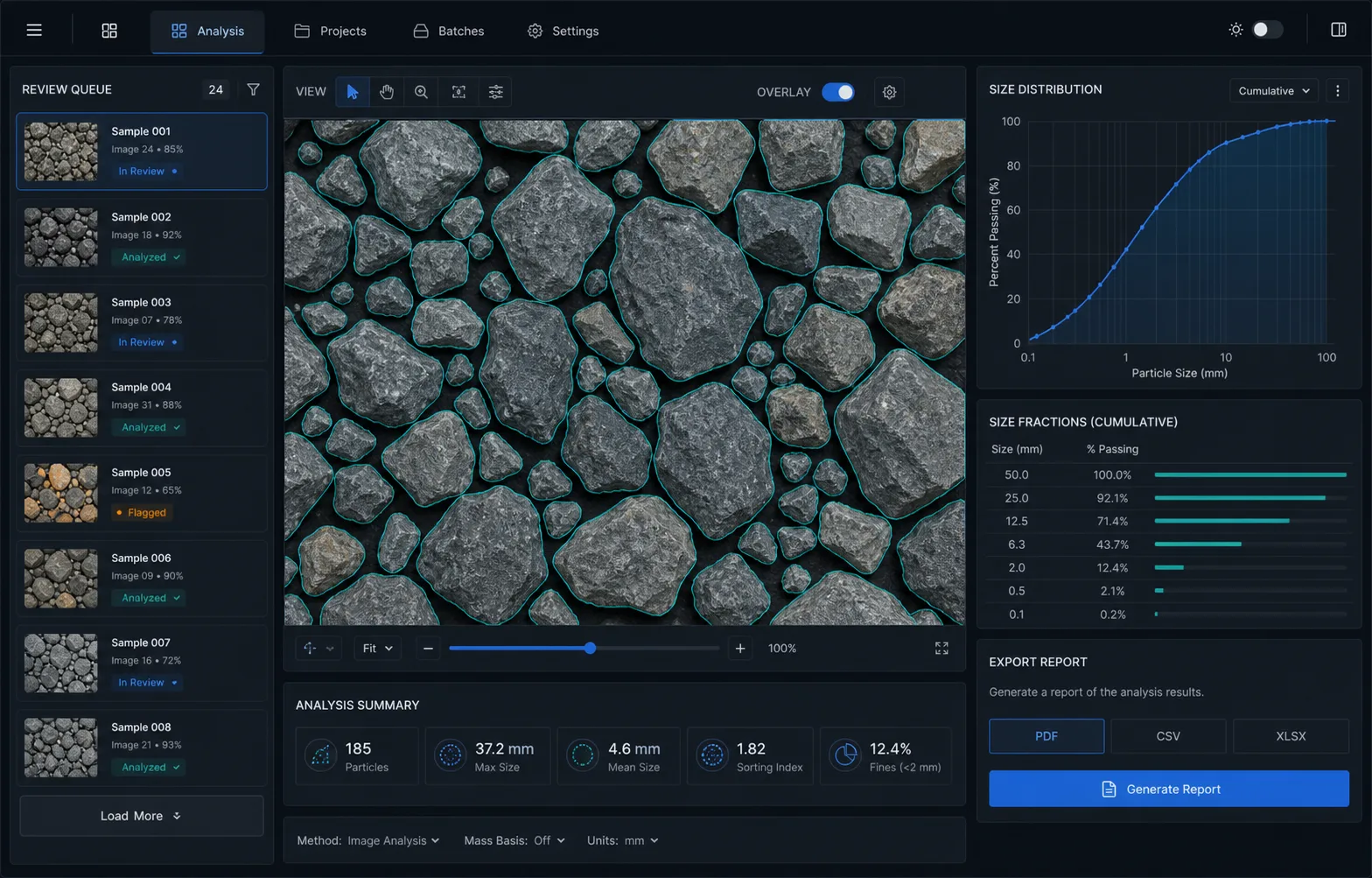
Task: Switch to the Projects tab
Action: (x=330, y=31)
